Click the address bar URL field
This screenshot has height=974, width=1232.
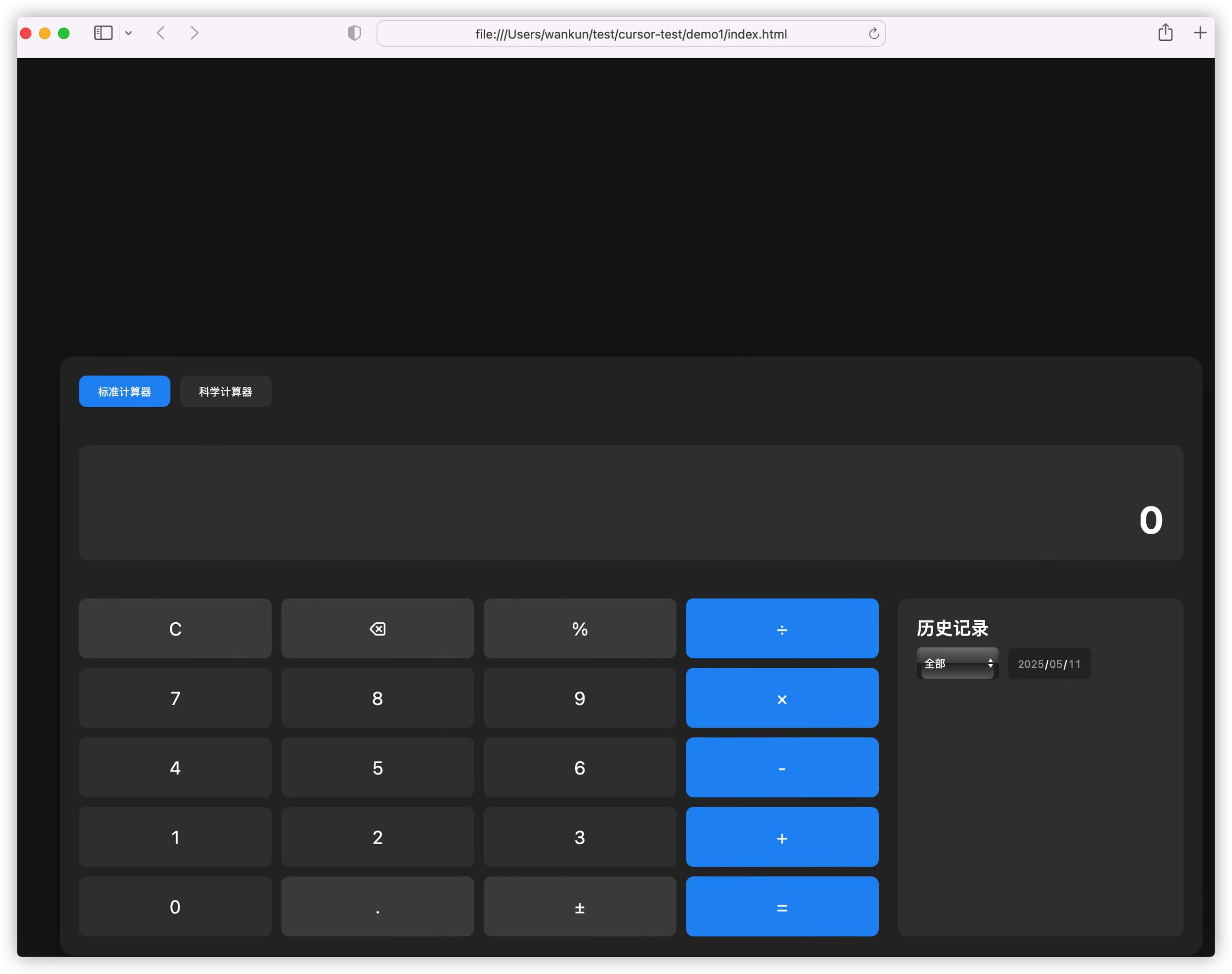pos(630,34)
